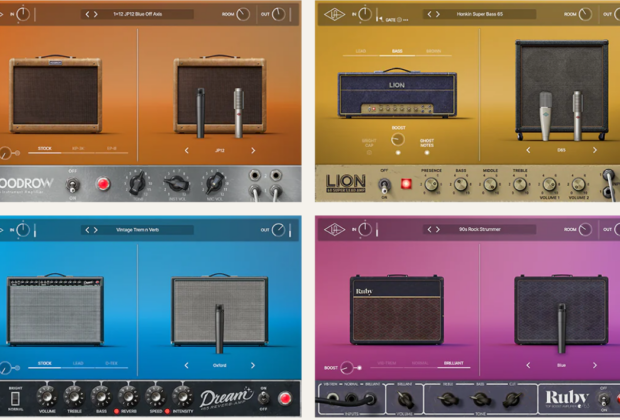The image size is (620, 420).
Task: Go to previous preset in Dream header
Action: [87, 230]
